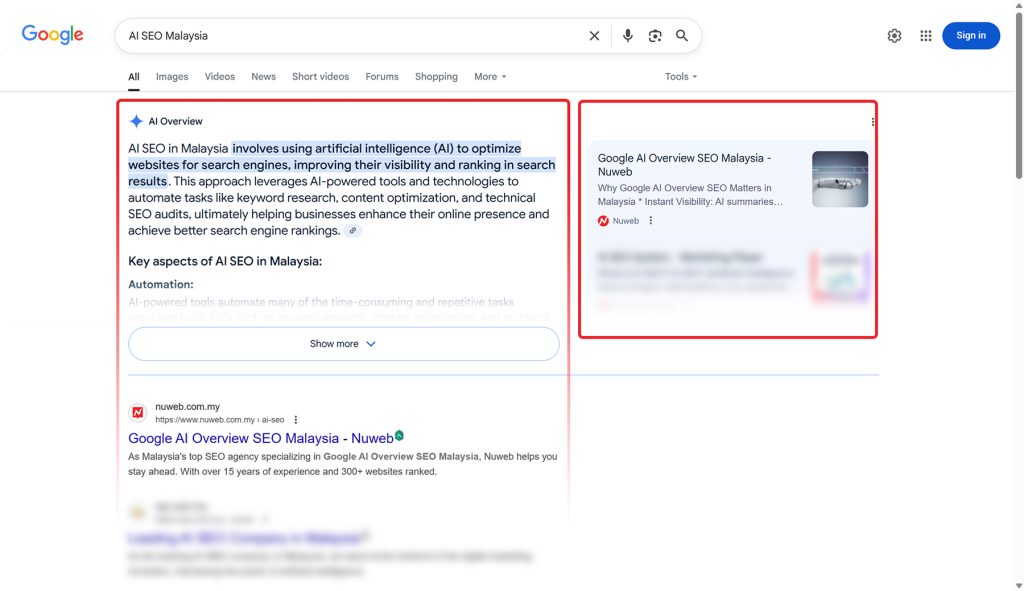
Task: Select the All tab
Action: (x=134, y=76)
